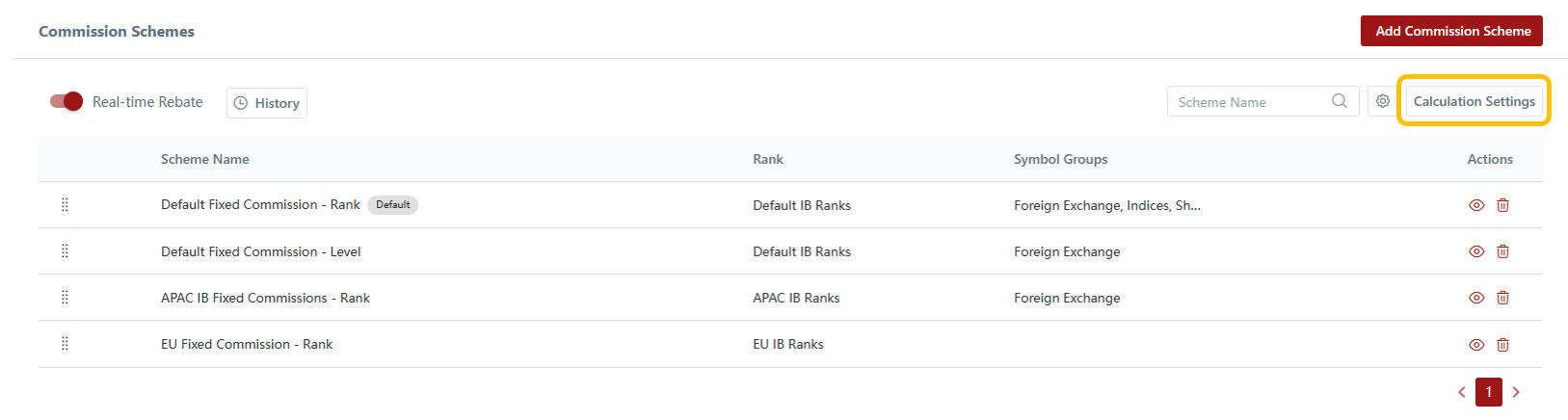The width and height of the screenshot is (1568, 420).
Task: Click trash icon for APAC IB Fixed Commissions
Action: click(x=1502, y=298)
